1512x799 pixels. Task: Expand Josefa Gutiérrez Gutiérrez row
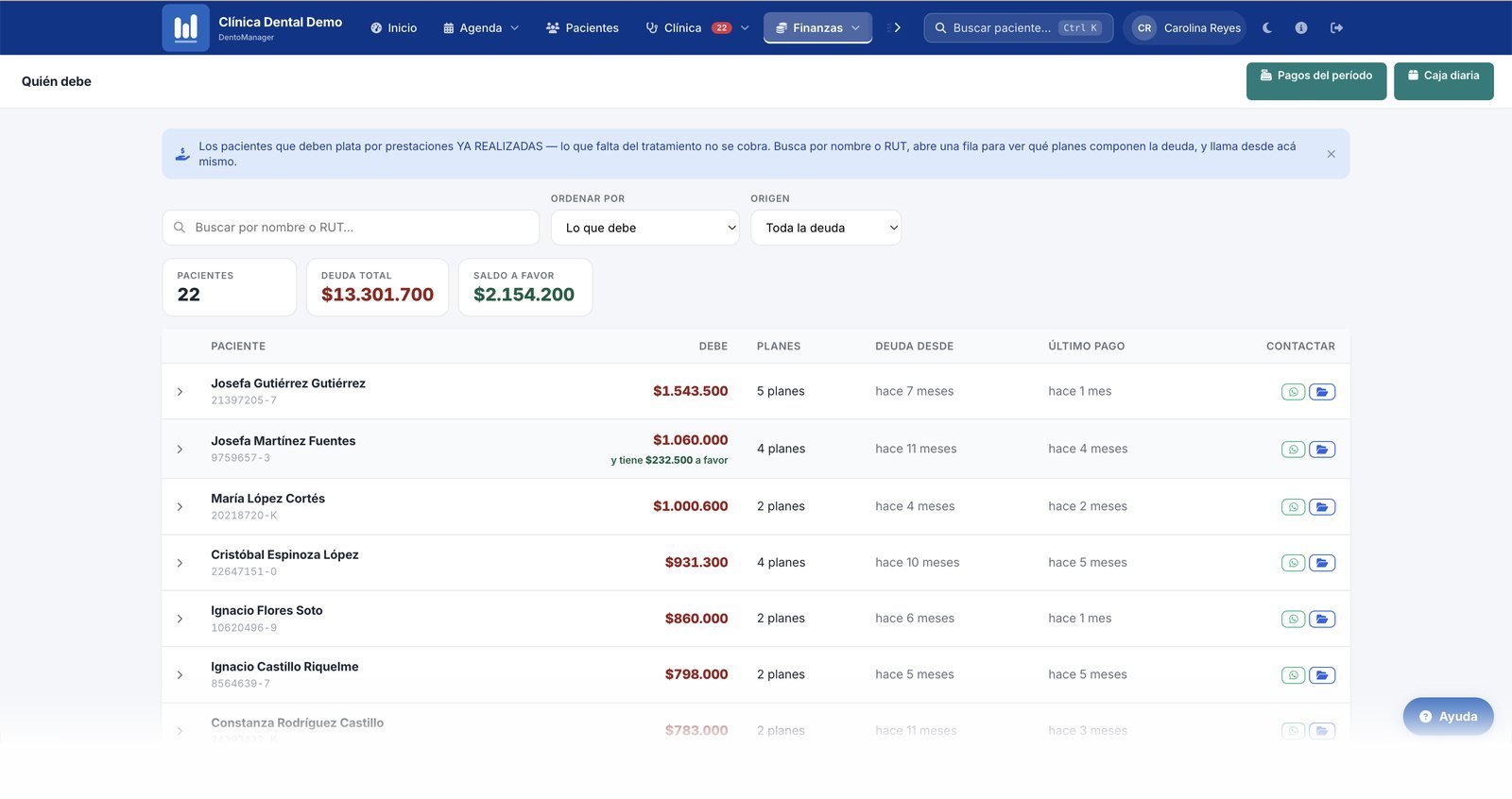180,392
